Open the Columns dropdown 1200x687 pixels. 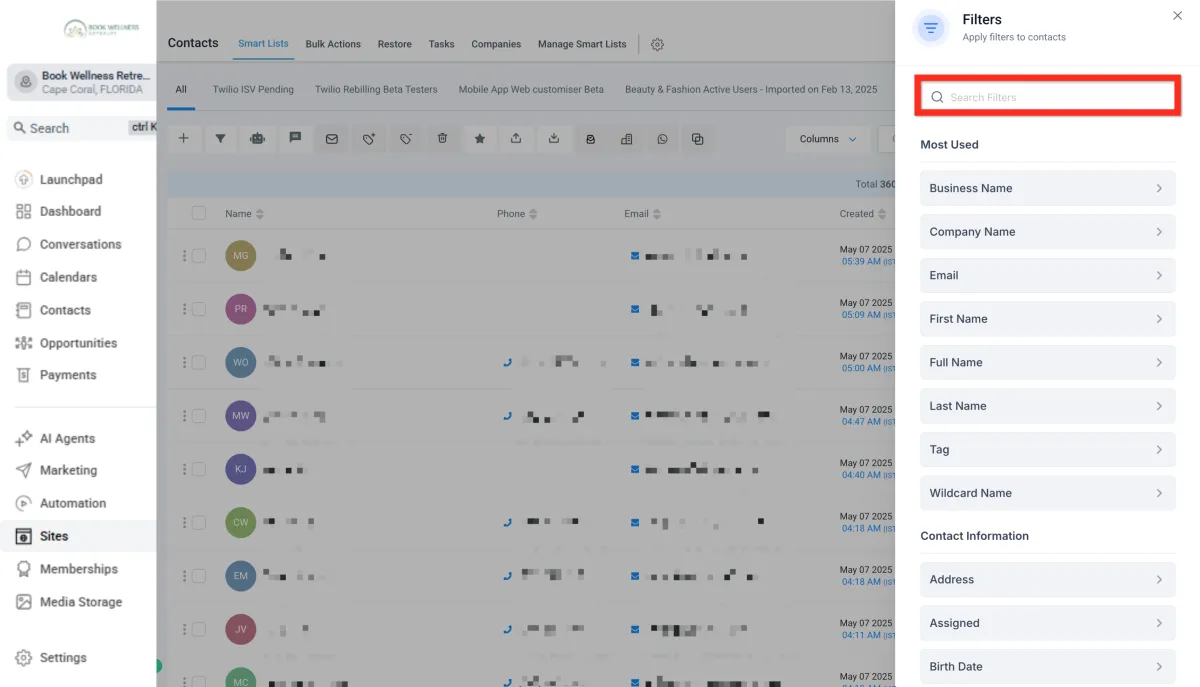click(828, 139)
